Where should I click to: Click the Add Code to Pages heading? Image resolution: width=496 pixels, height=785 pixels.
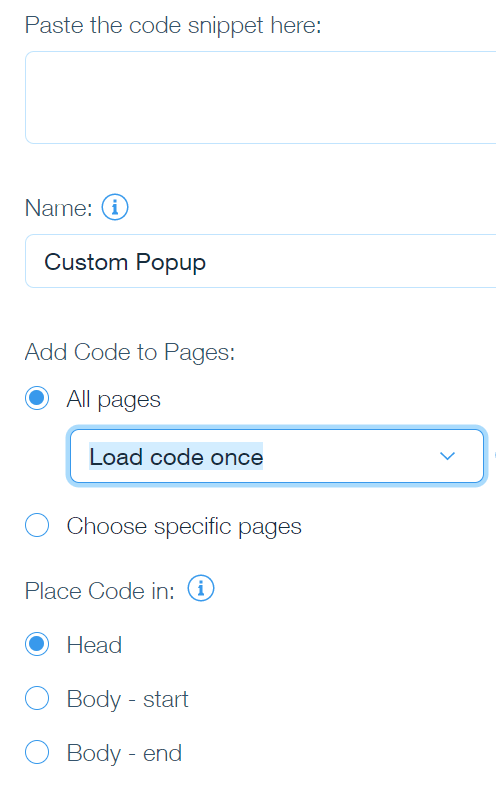[x=130, y=352]
